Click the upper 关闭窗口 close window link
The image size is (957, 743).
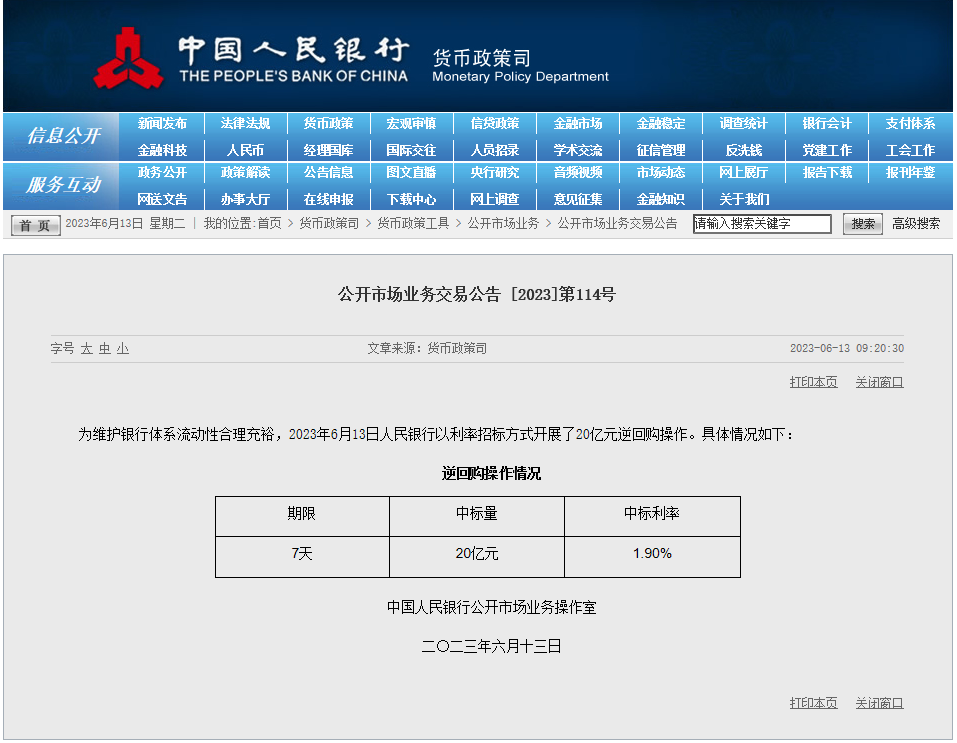pyautogui.click(x=879, y=382)
